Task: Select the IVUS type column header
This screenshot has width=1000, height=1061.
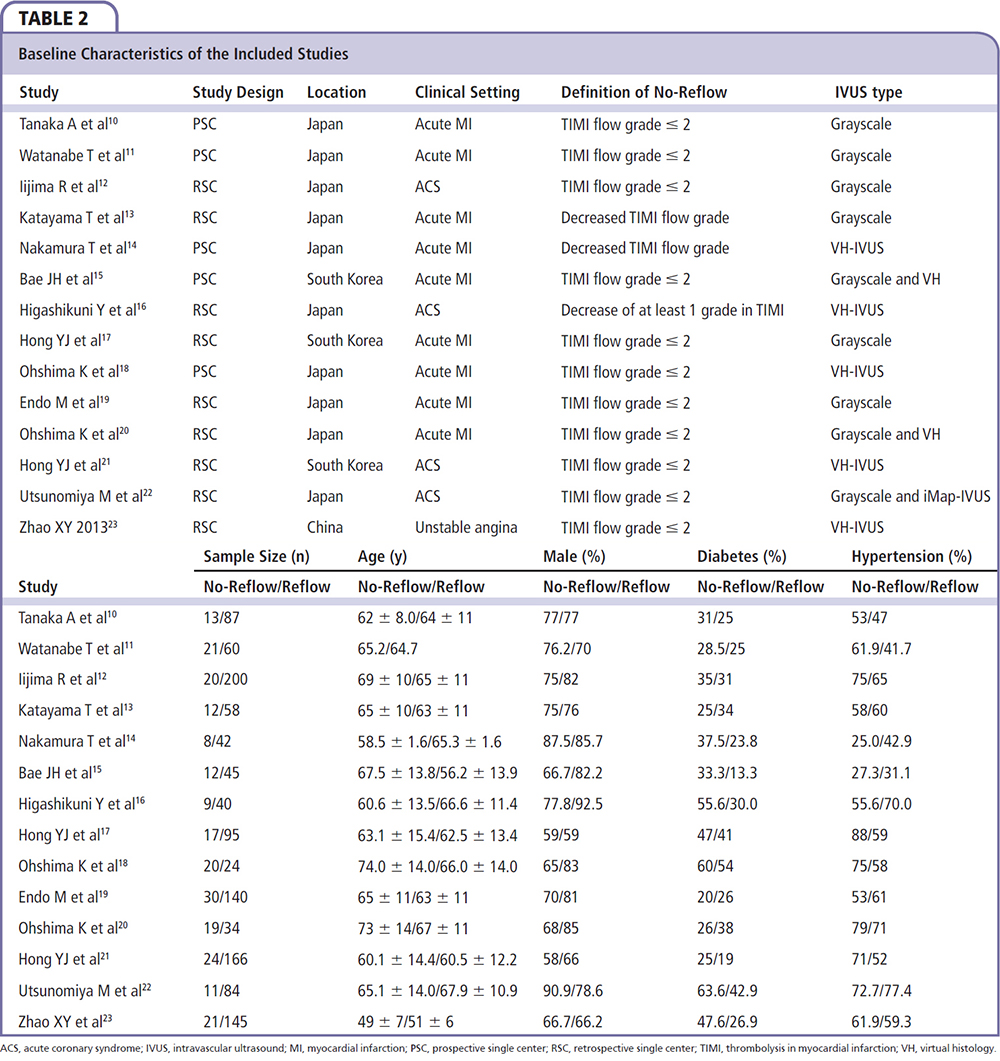Action: click(868, 92)
